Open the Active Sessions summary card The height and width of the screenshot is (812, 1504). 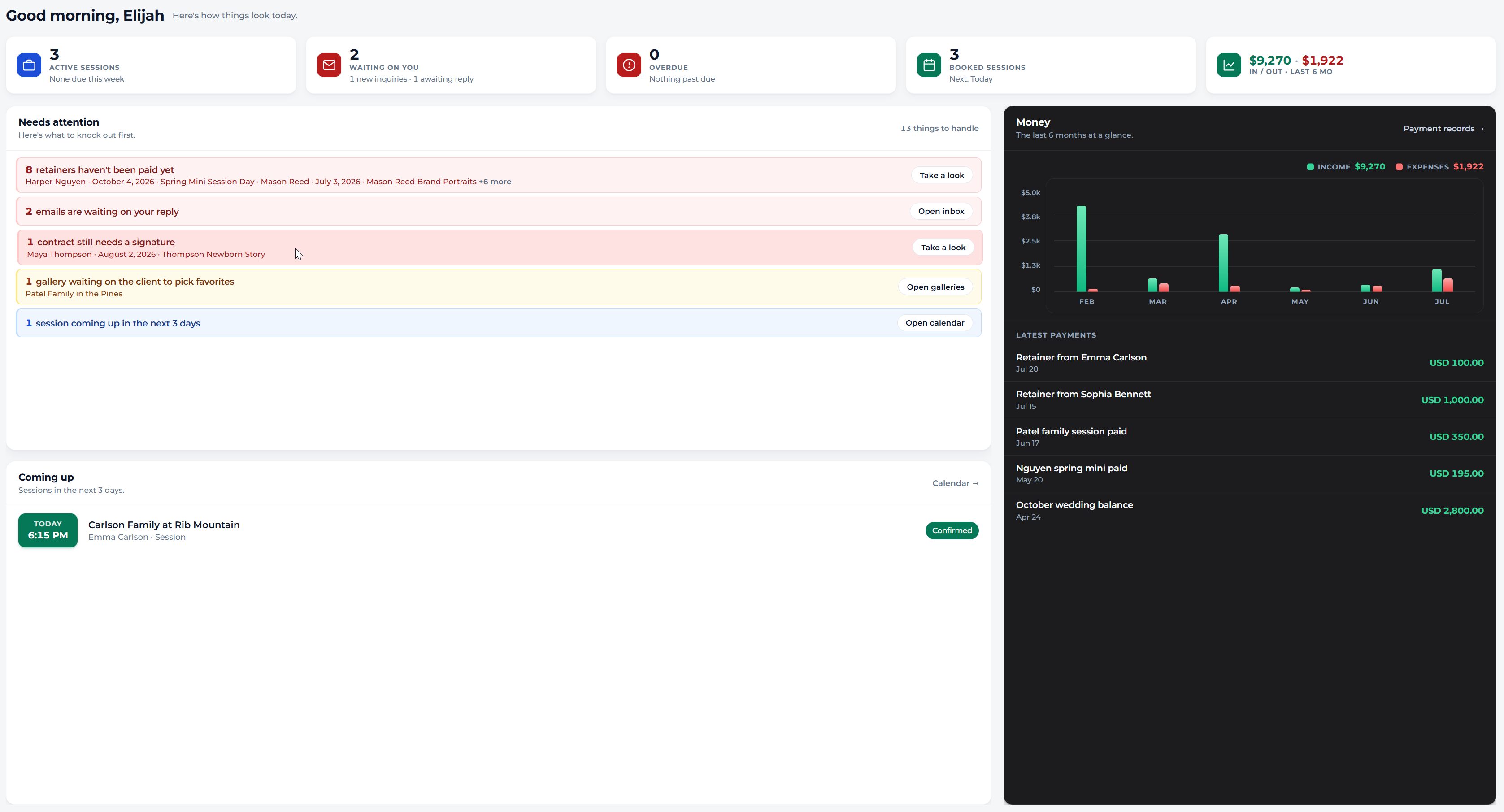click(x=151, y=65)
